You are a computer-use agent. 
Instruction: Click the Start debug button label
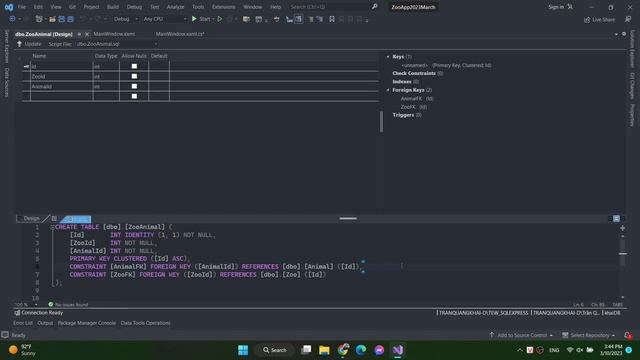[x=205, y=19]
